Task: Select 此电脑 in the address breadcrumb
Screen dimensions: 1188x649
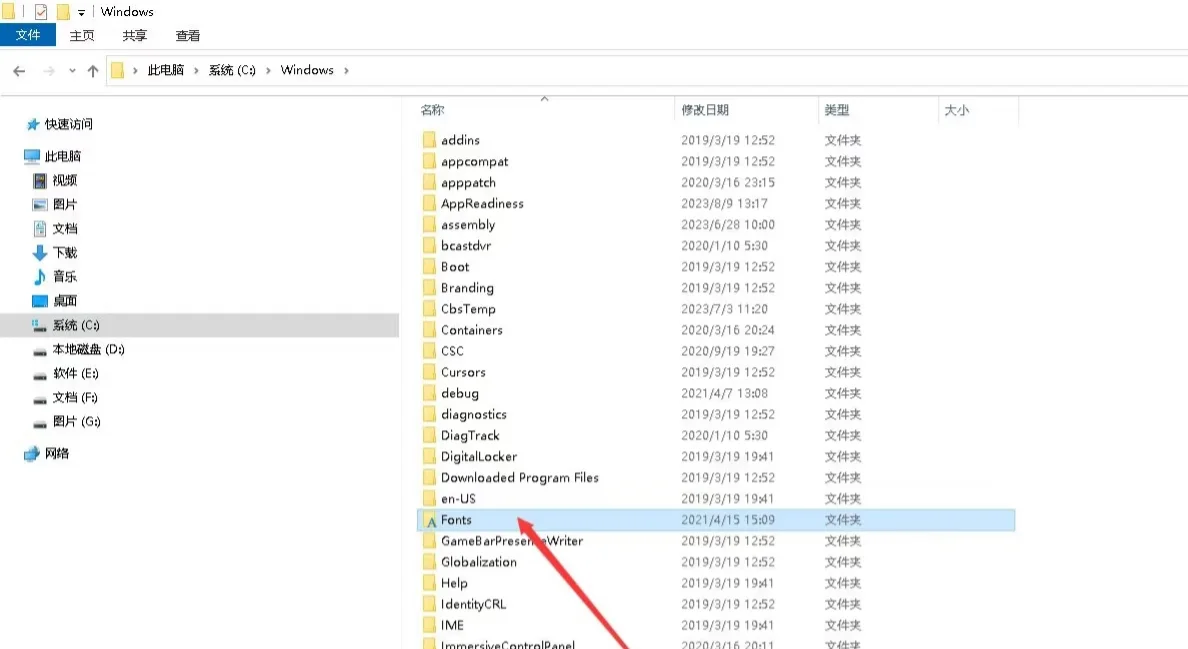Action: [166, 70]
